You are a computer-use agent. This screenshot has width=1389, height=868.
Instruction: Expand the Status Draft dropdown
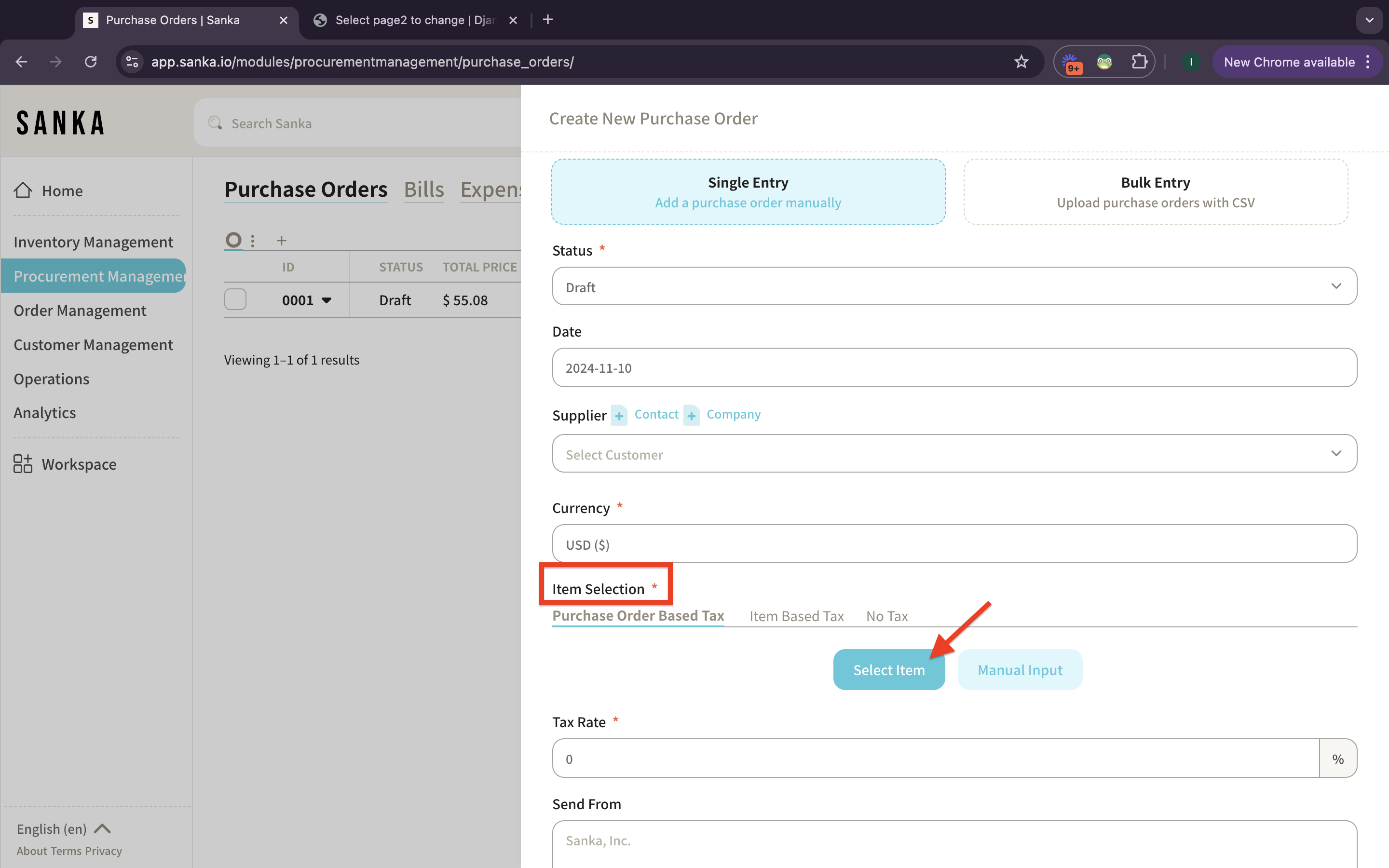[x=954, y=286]
